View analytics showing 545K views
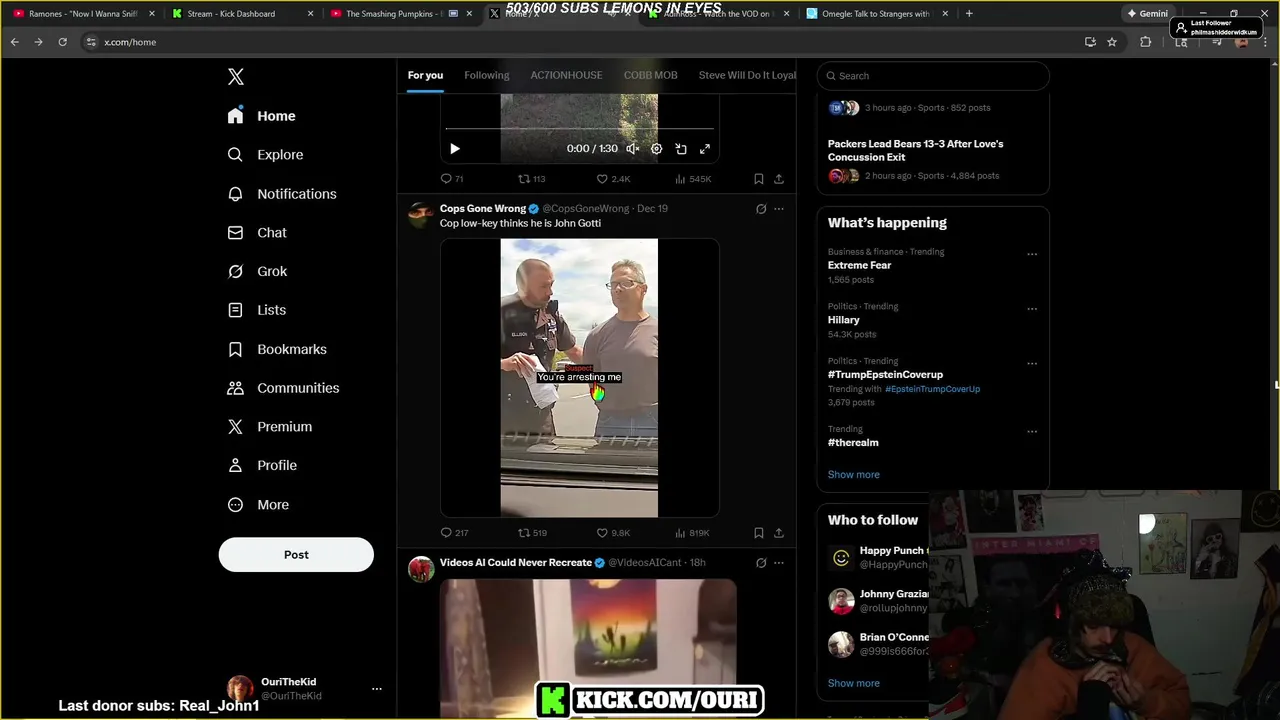The width and height of the screenshot is (1280, 720). 693,179
